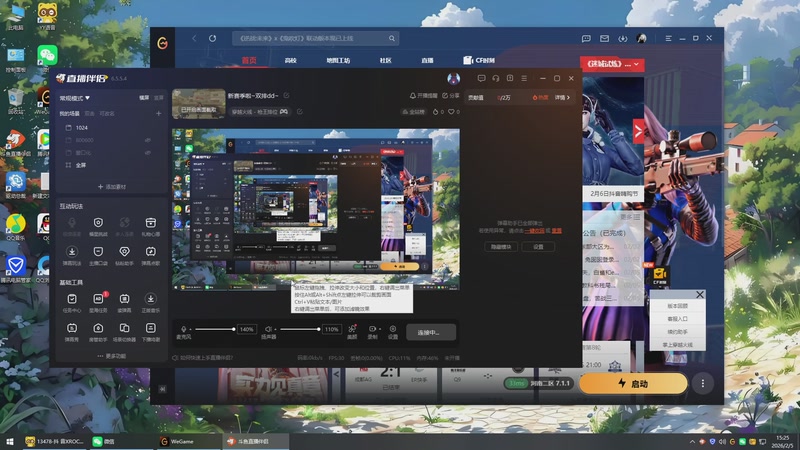The image size is (800, 450).
Task: Open Windows Start button
Action: tap(9, 441)
